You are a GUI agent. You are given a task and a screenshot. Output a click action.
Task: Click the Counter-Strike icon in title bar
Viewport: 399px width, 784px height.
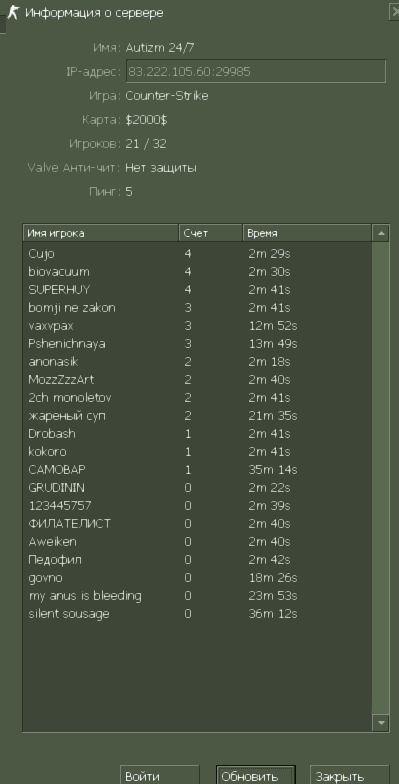[13, 12]
